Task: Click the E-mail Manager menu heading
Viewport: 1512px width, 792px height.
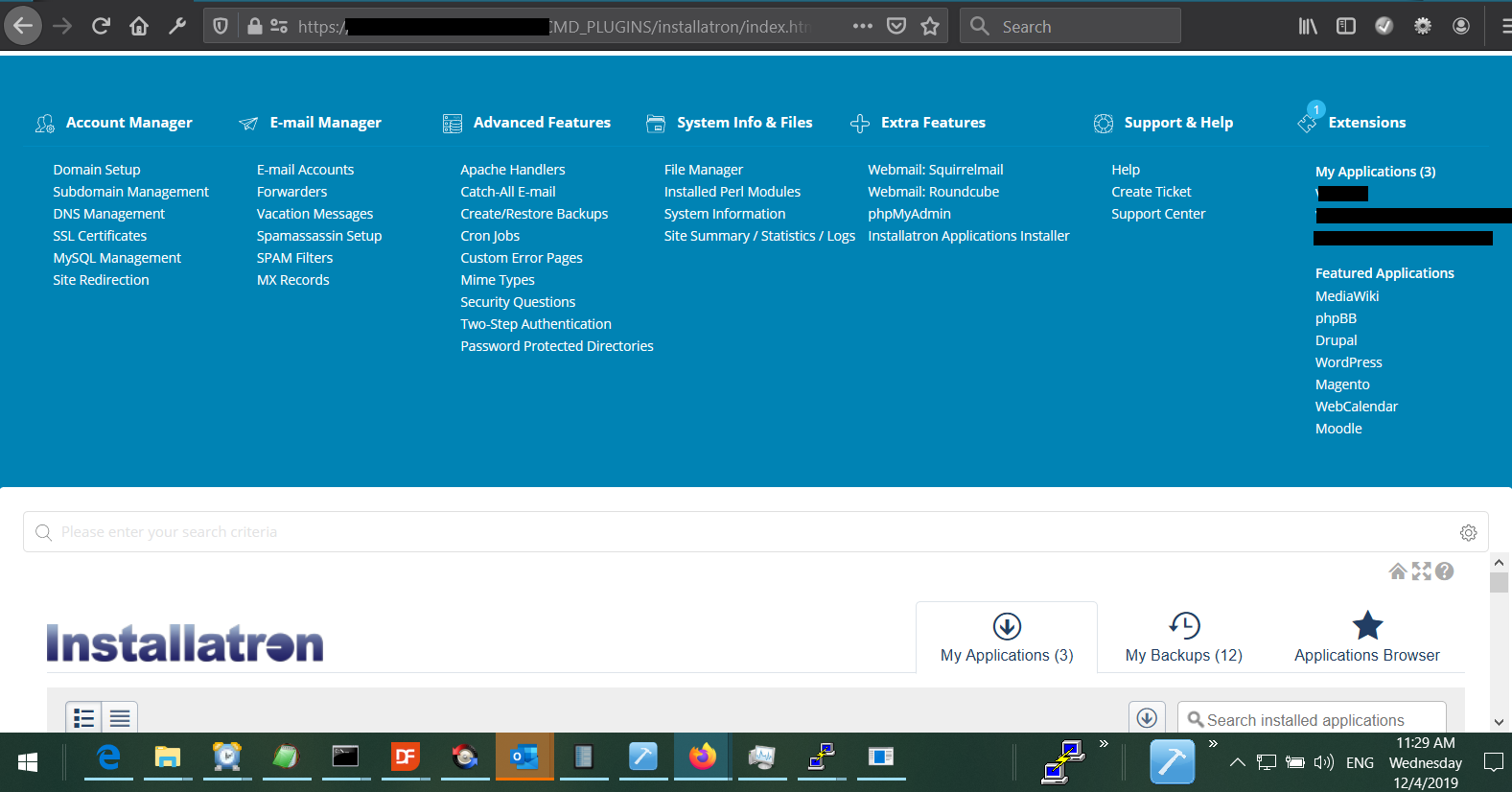Action: (x=325, y=122)
